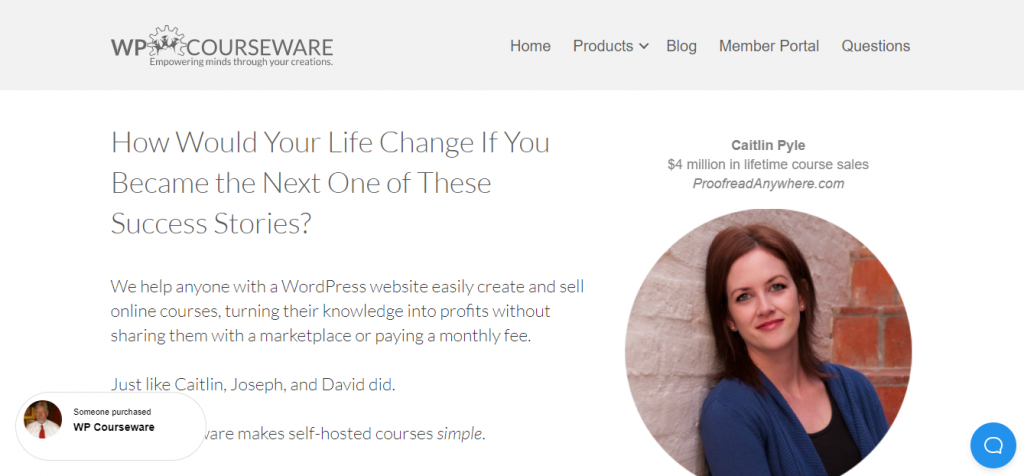The width and height of the screenshot is (1024, 476).
Task: Click the WP Courseware gear logo
Action: (222, 46)
